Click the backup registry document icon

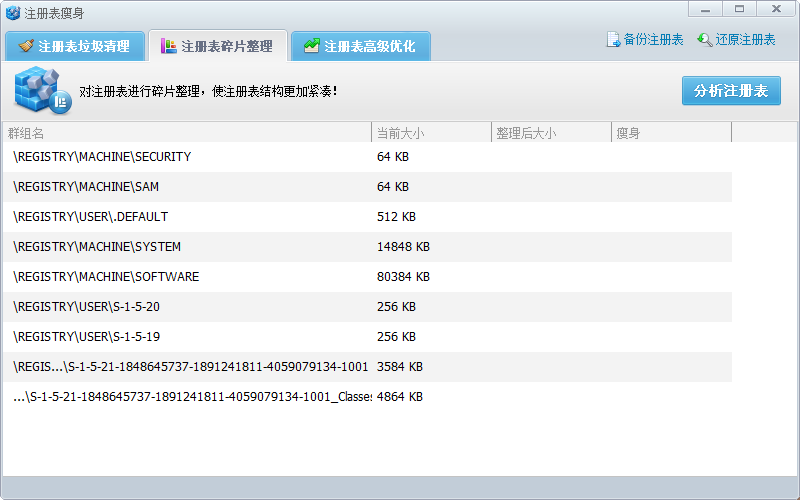click(x=613, y=40)
